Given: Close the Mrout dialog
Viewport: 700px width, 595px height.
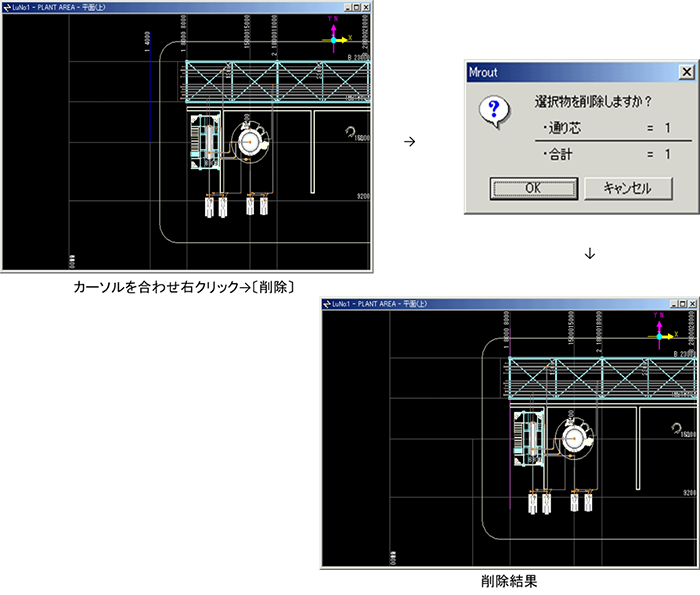Looking at the screenshot, I should coord(685,73).
